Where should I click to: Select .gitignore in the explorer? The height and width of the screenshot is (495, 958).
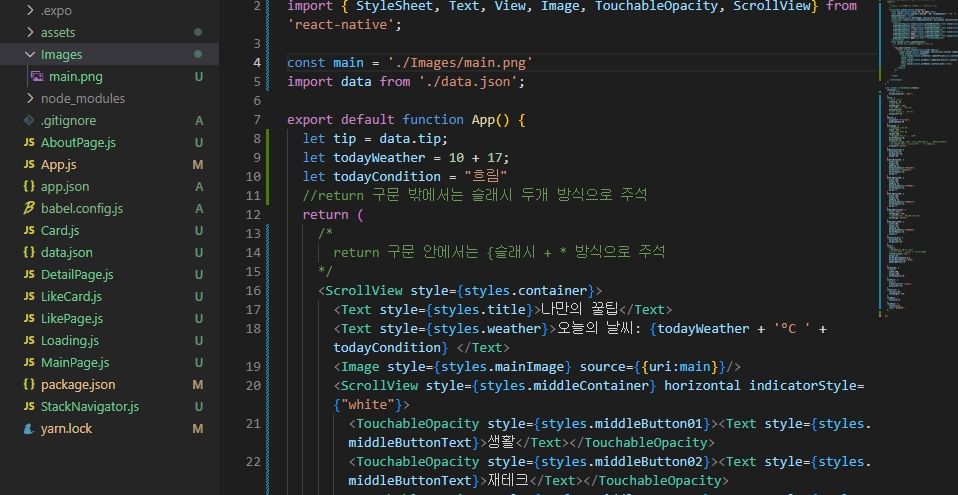[x=68, y=120]
